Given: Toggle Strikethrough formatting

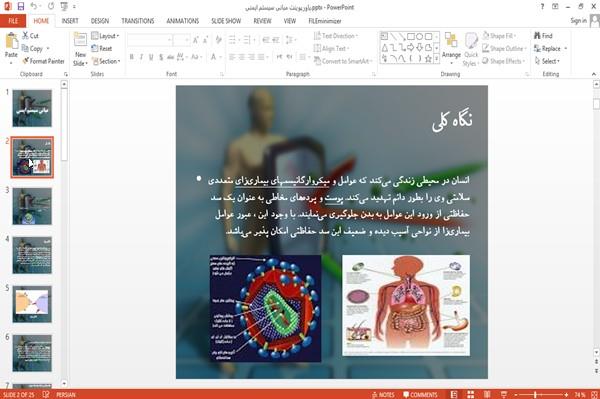Looking at the screenshot, I should pyautogui.click(x=170, y=57).
